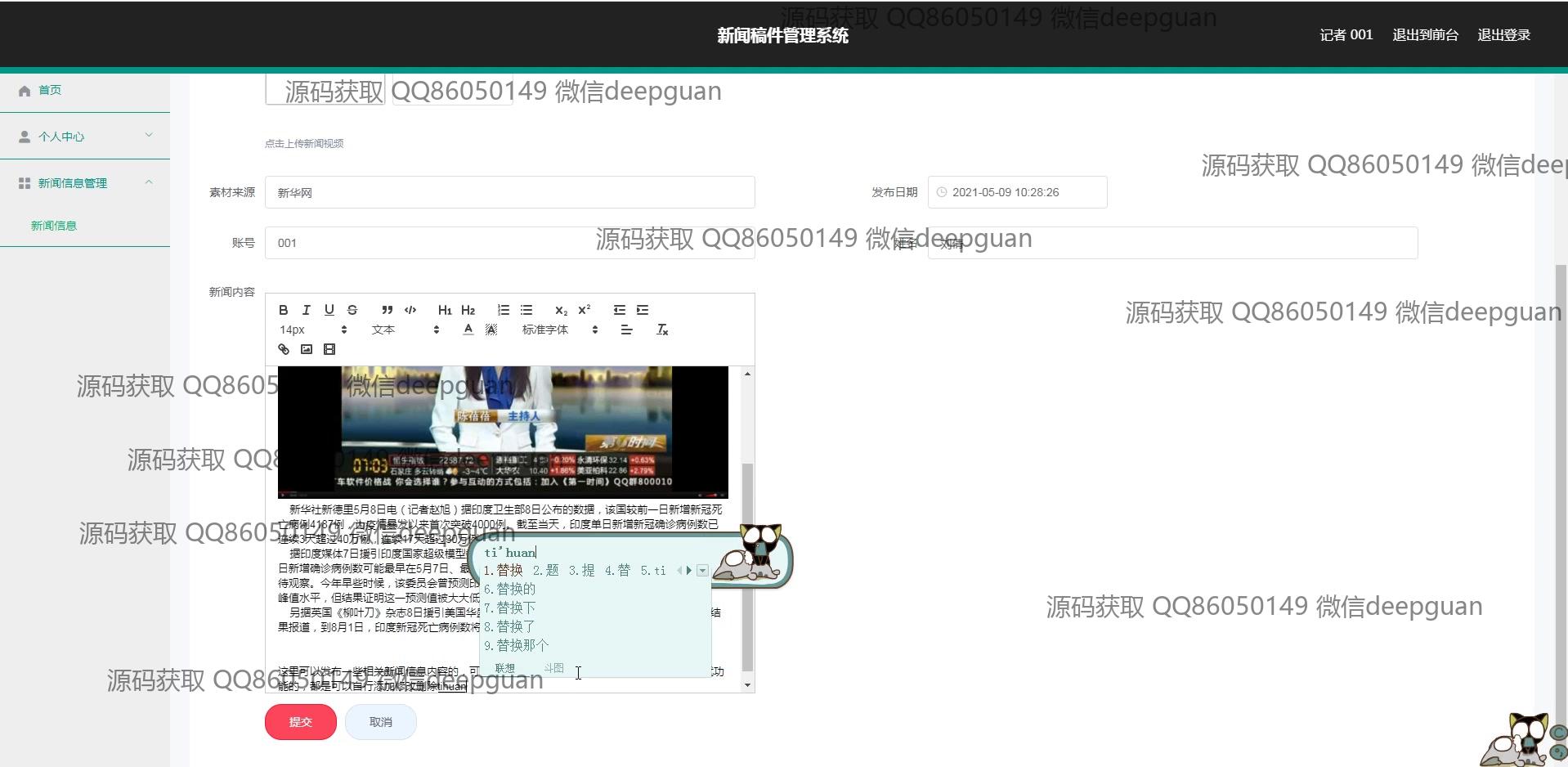Insert a blockquote
The height and width of the screenshot is (767, 1568).
click(x=388, y=310)
